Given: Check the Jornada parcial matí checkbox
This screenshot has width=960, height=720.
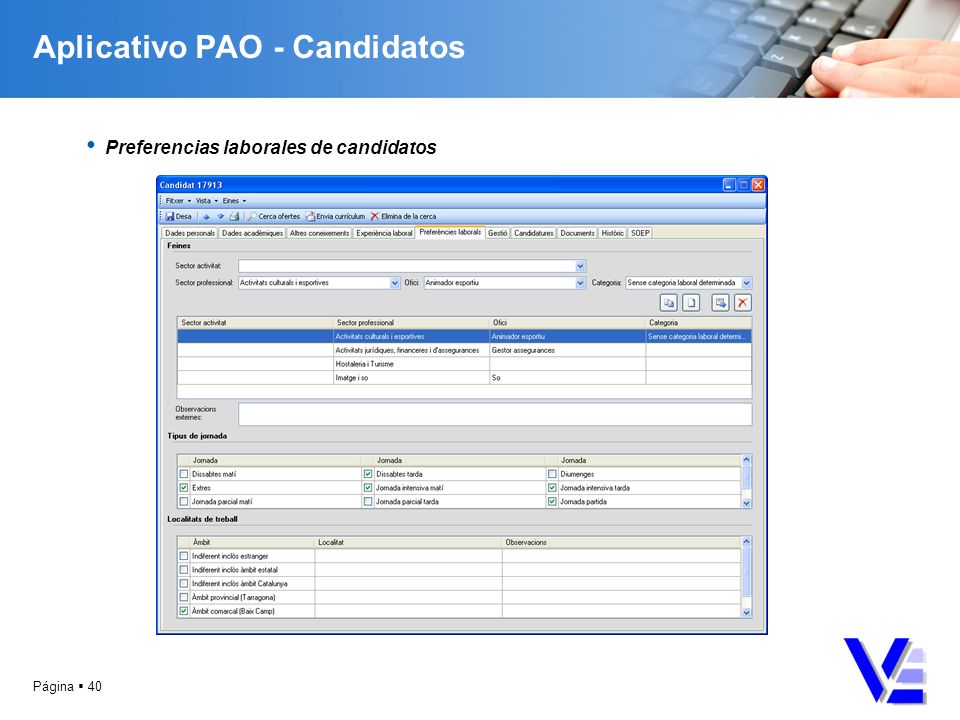Looking at the screenshot, I should [184, 501].
